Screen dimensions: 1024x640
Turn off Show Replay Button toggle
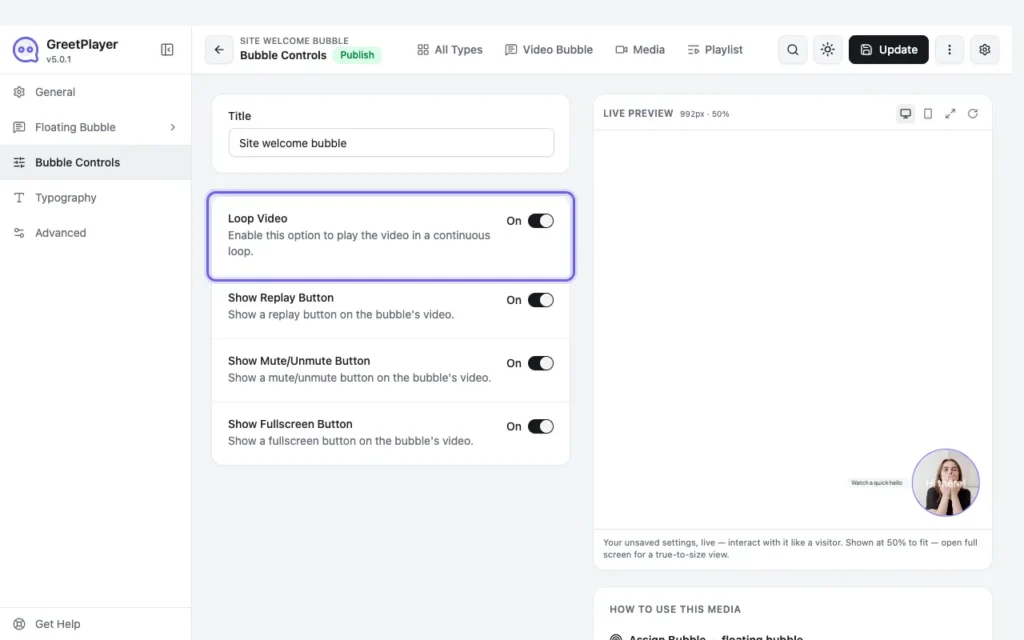pyautogui.click(x=541, y=300)
